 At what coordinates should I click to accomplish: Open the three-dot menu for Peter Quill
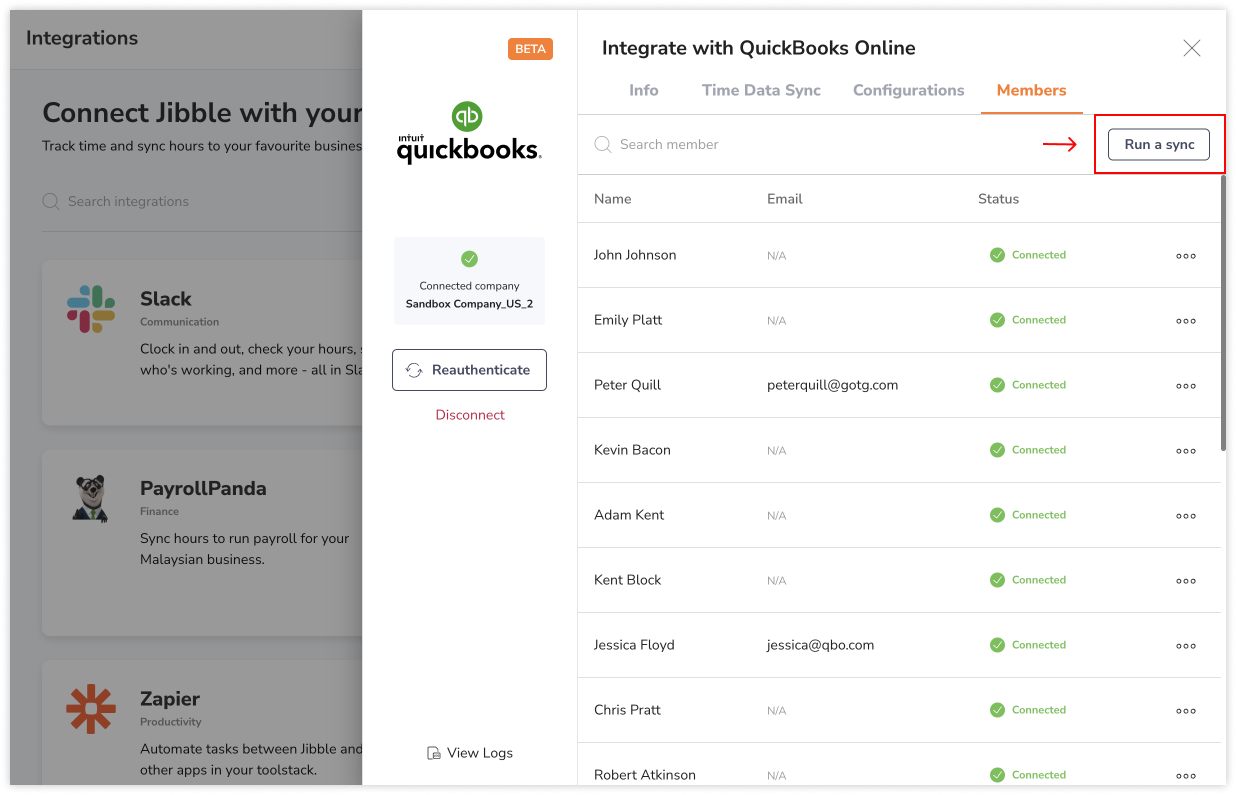tap(1186, 386)
